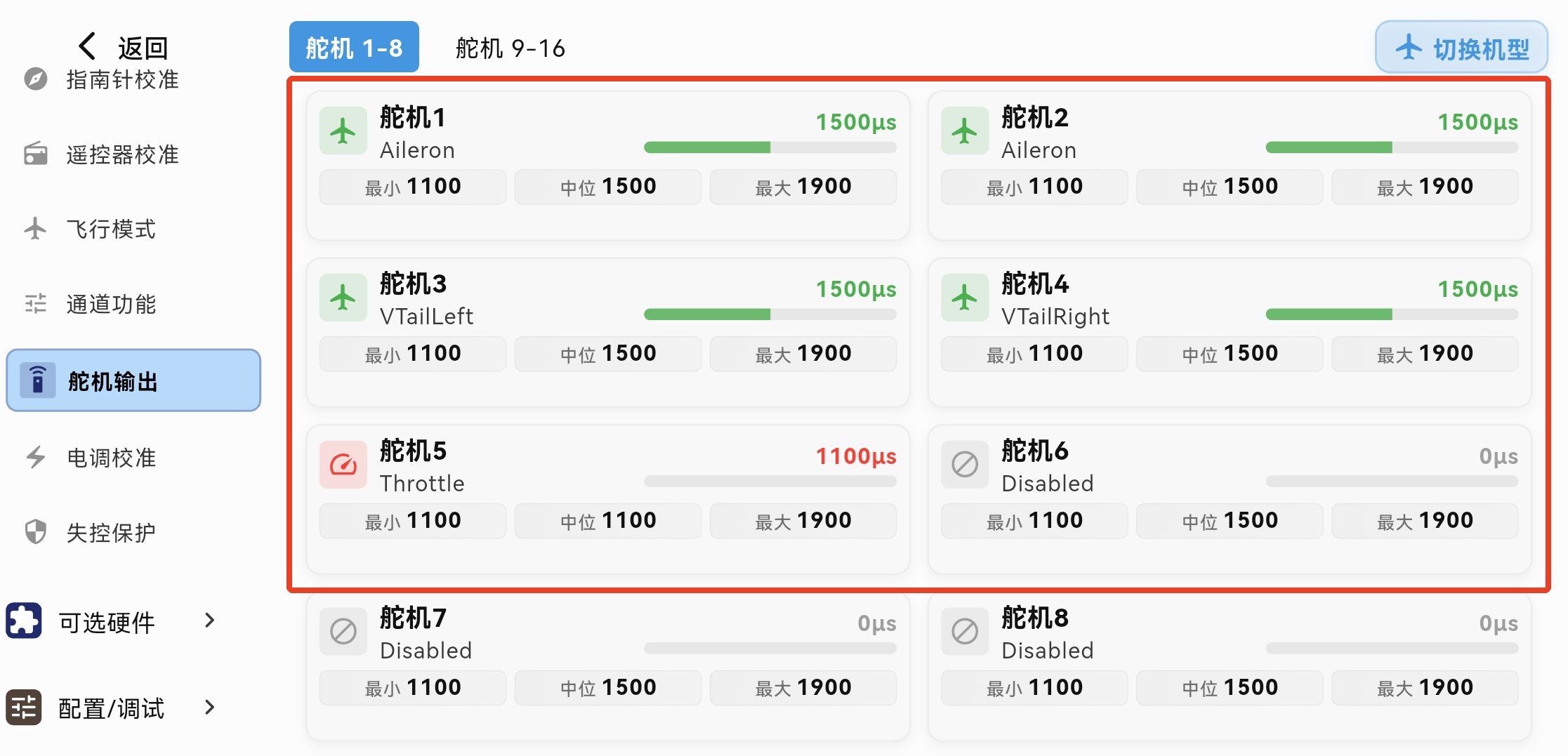Click the failsafe shield icon
Viewport: 1568px width, 756px height.
coord(36,532)
